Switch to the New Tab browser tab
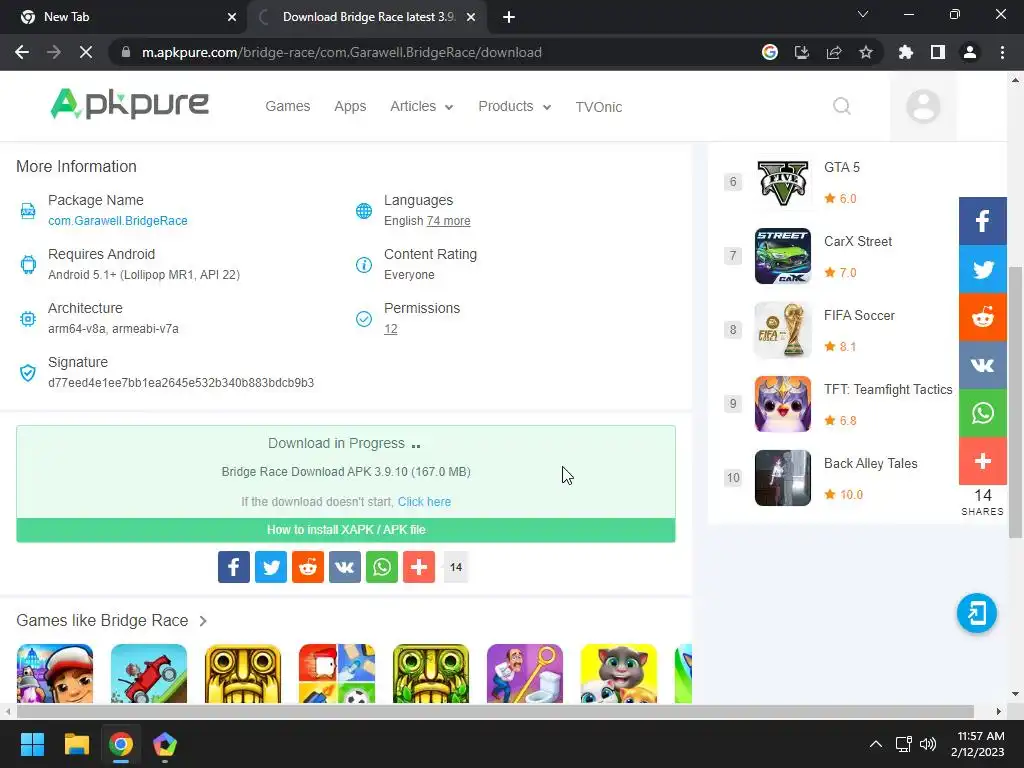This screenshot has width=1024, height=768. pyautogui.click(x=123, y=17)
